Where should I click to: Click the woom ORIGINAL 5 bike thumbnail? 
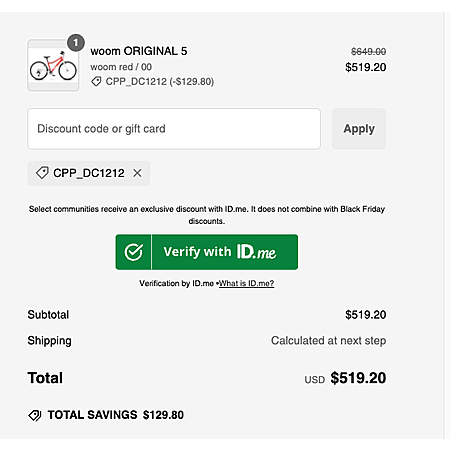point(53,65)
